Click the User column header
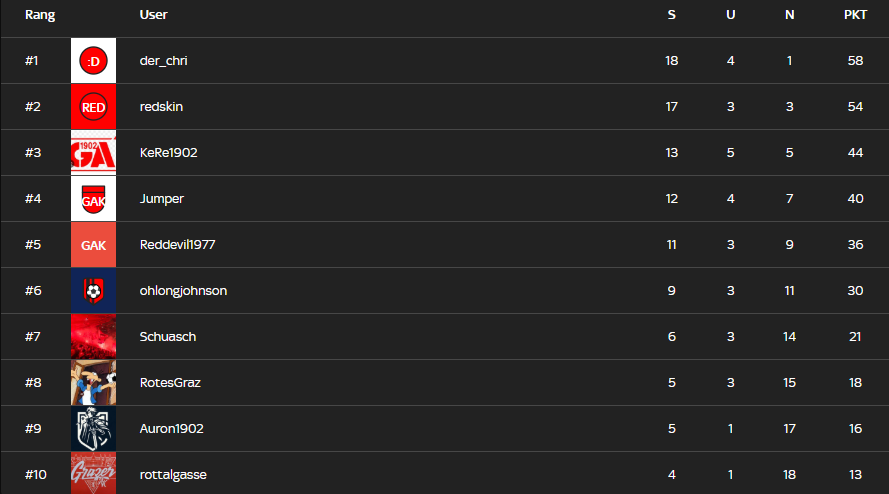 [153, 15]
